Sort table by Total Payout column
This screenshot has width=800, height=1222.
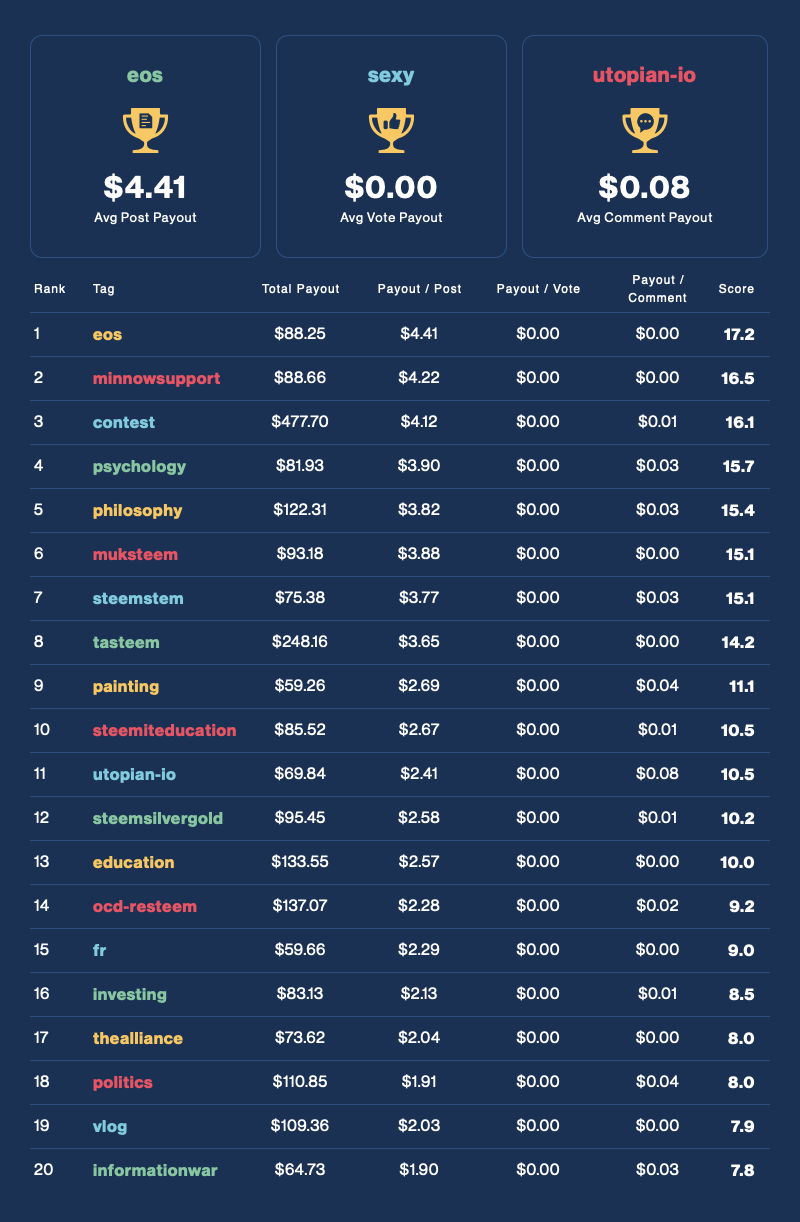(300, 289)
